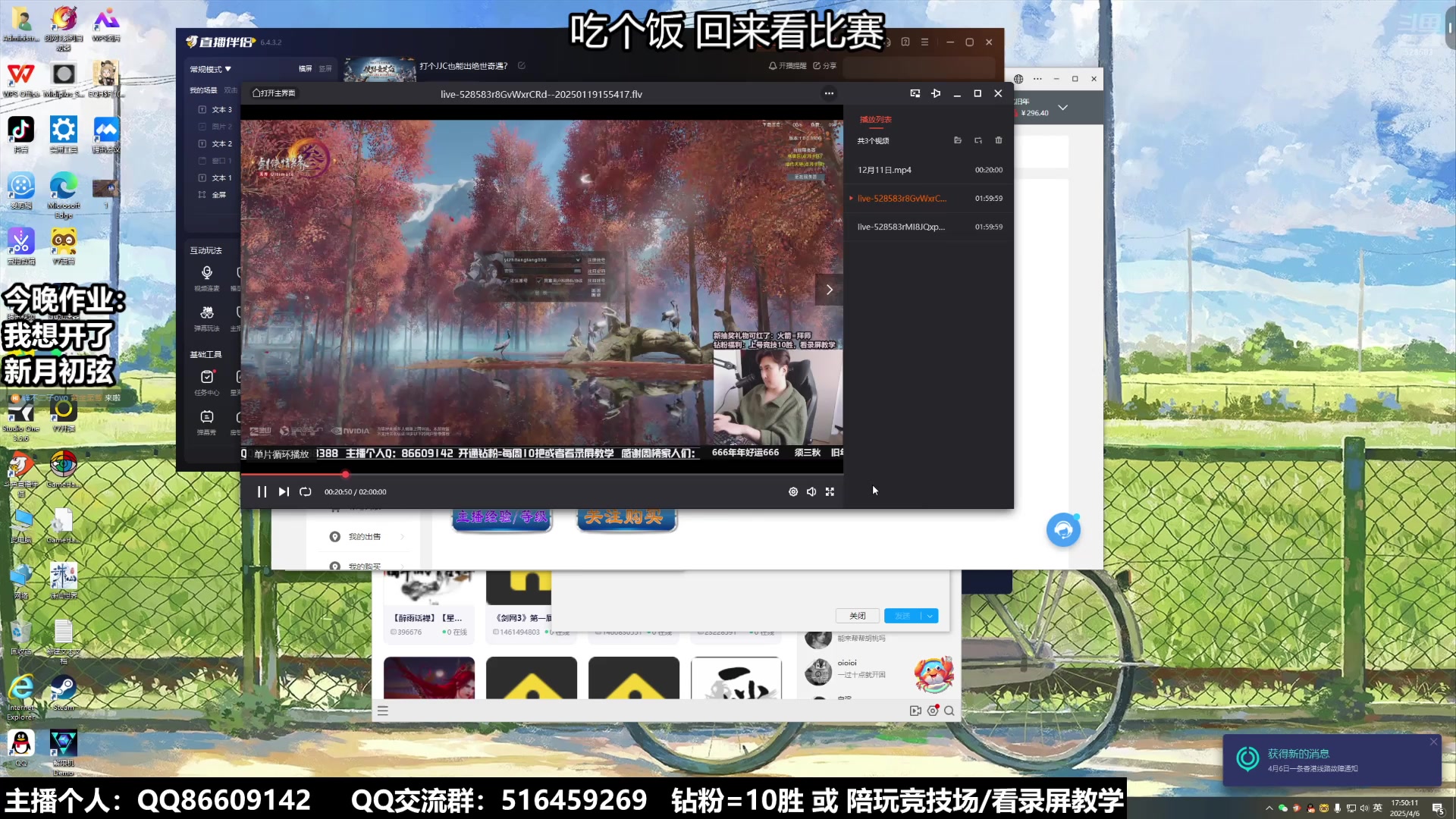The image size is (1456, 819).
Task: Select the dimmed 窗口 1 layer
Action: 215,161
